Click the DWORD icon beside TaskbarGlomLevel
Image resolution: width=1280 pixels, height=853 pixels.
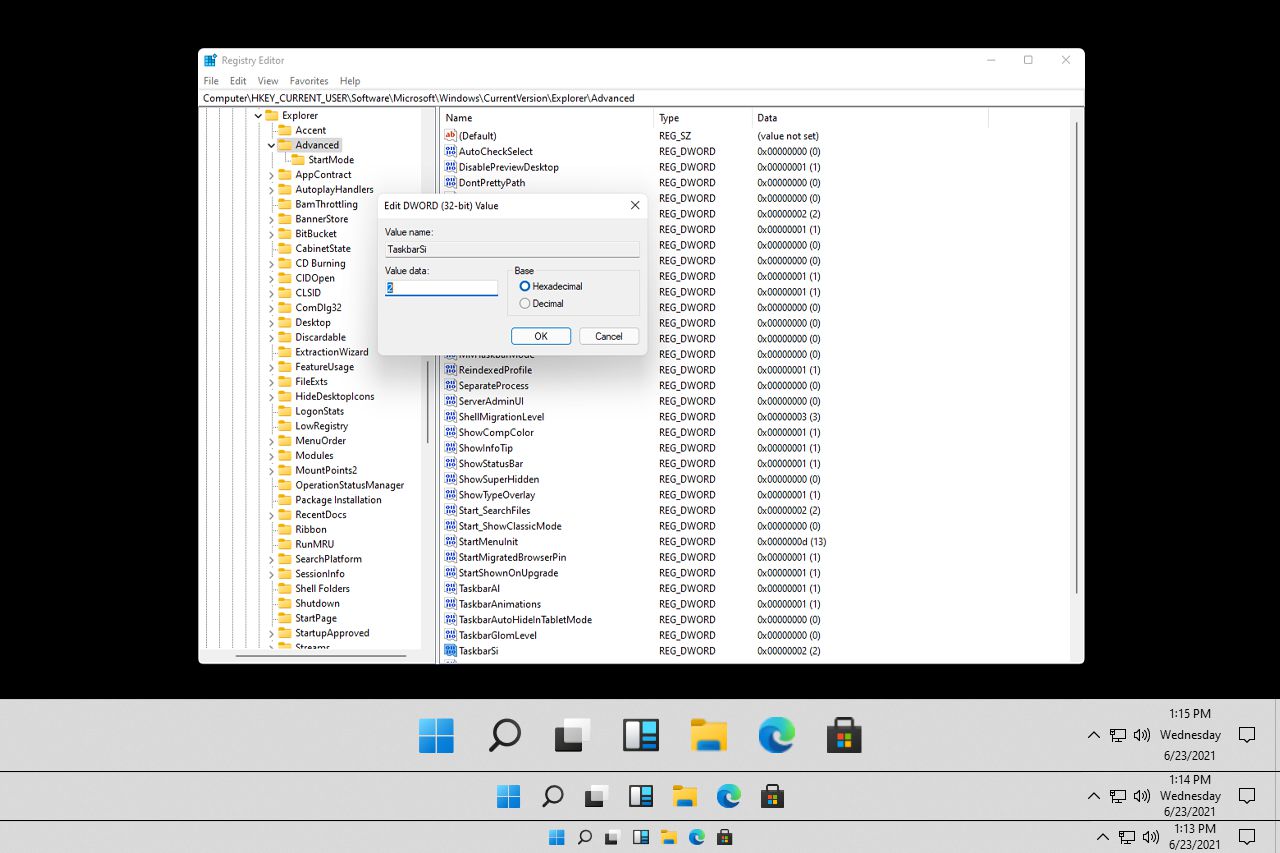click(x=450, y=635)
